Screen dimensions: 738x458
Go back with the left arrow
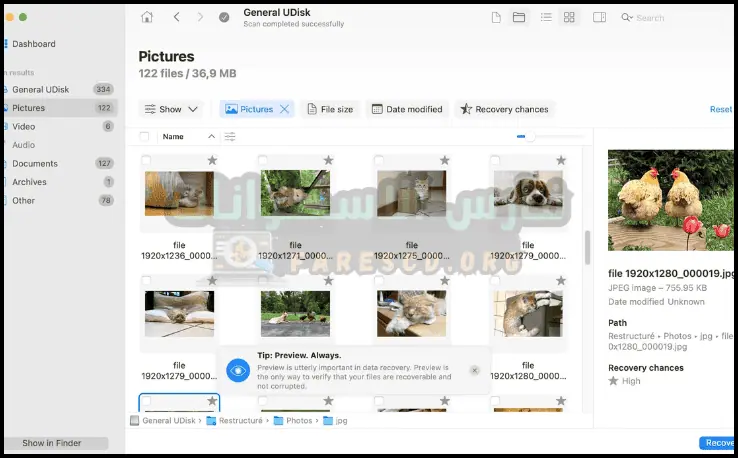point(177,17)
